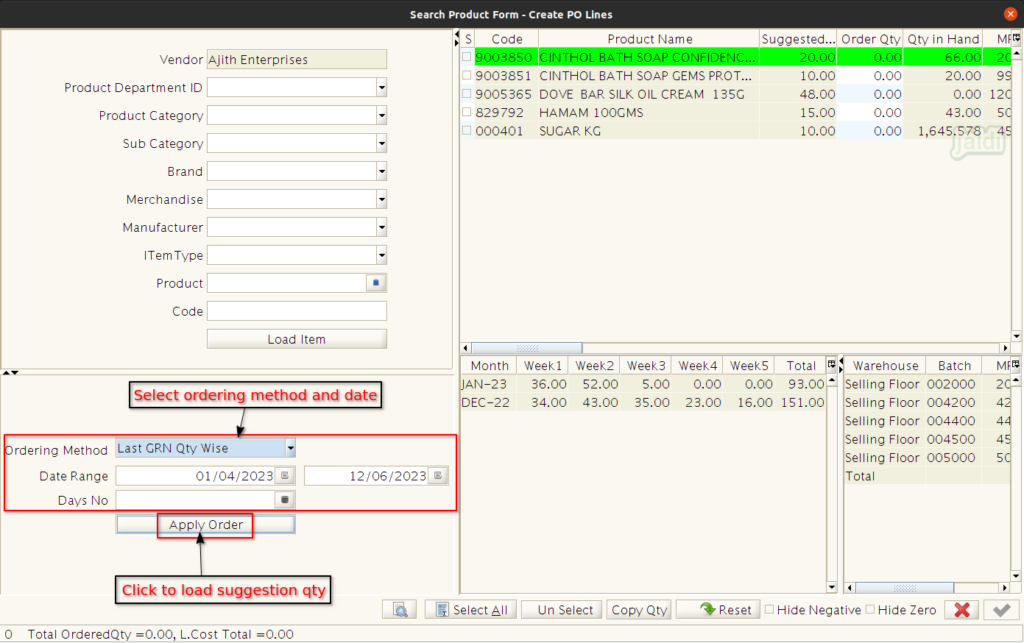
Task: Open the product lookup icon beside Product field
Action: tap(376, 283)
